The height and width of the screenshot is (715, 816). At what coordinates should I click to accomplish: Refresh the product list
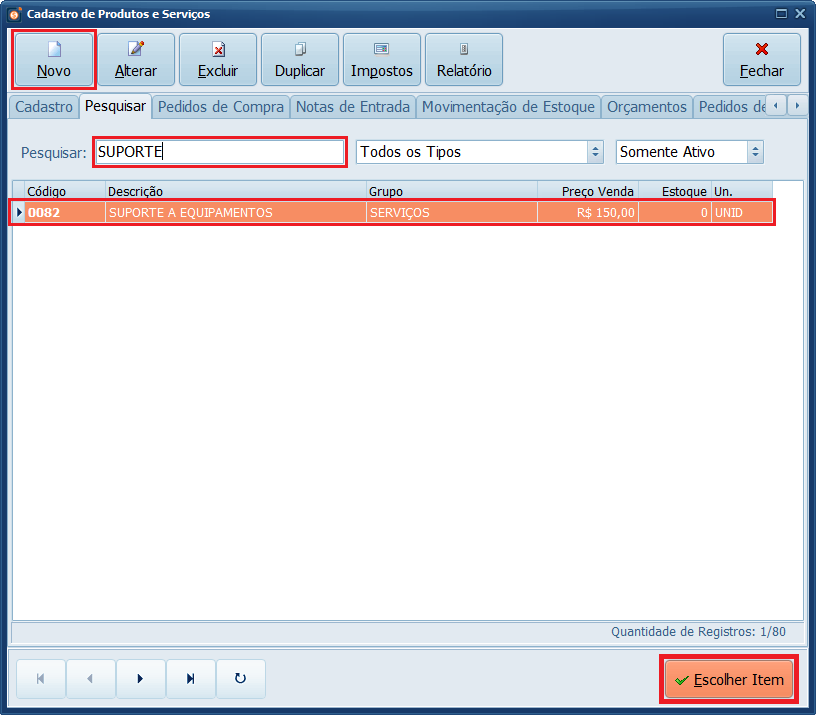click(240, 678)
